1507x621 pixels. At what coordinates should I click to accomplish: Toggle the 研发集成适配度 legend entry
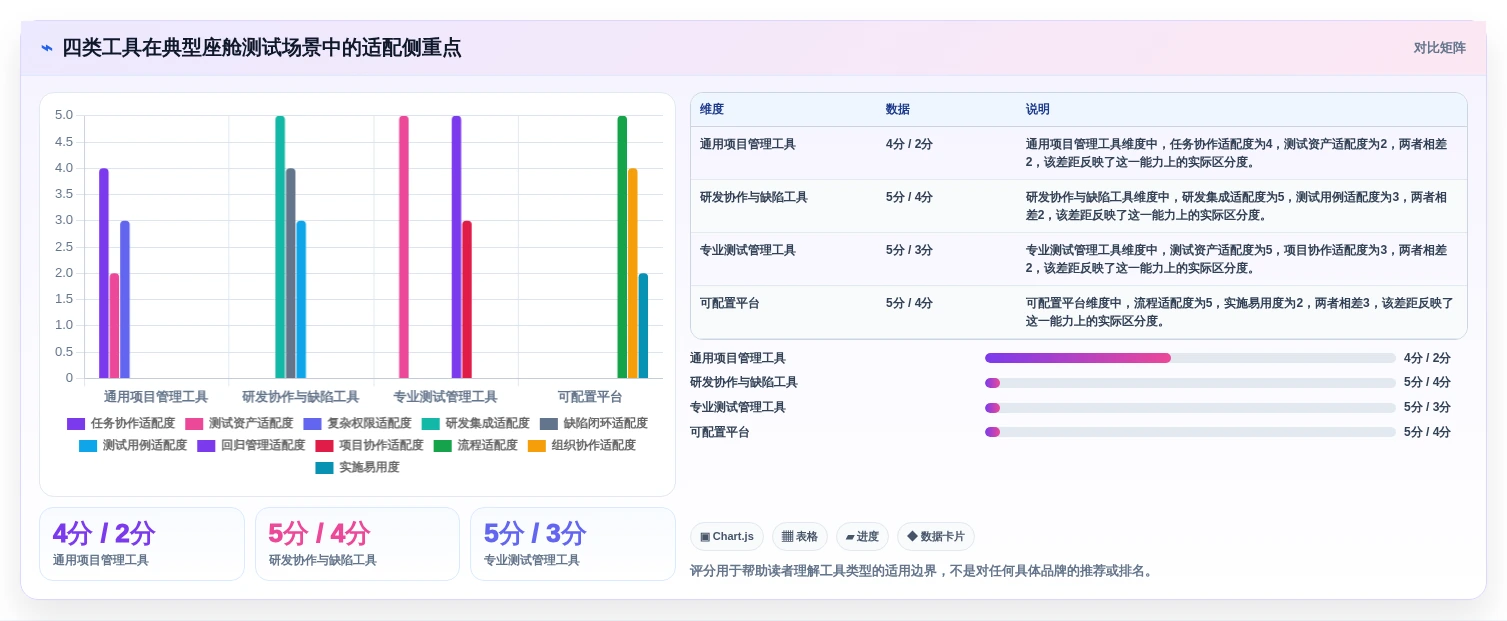475,423
